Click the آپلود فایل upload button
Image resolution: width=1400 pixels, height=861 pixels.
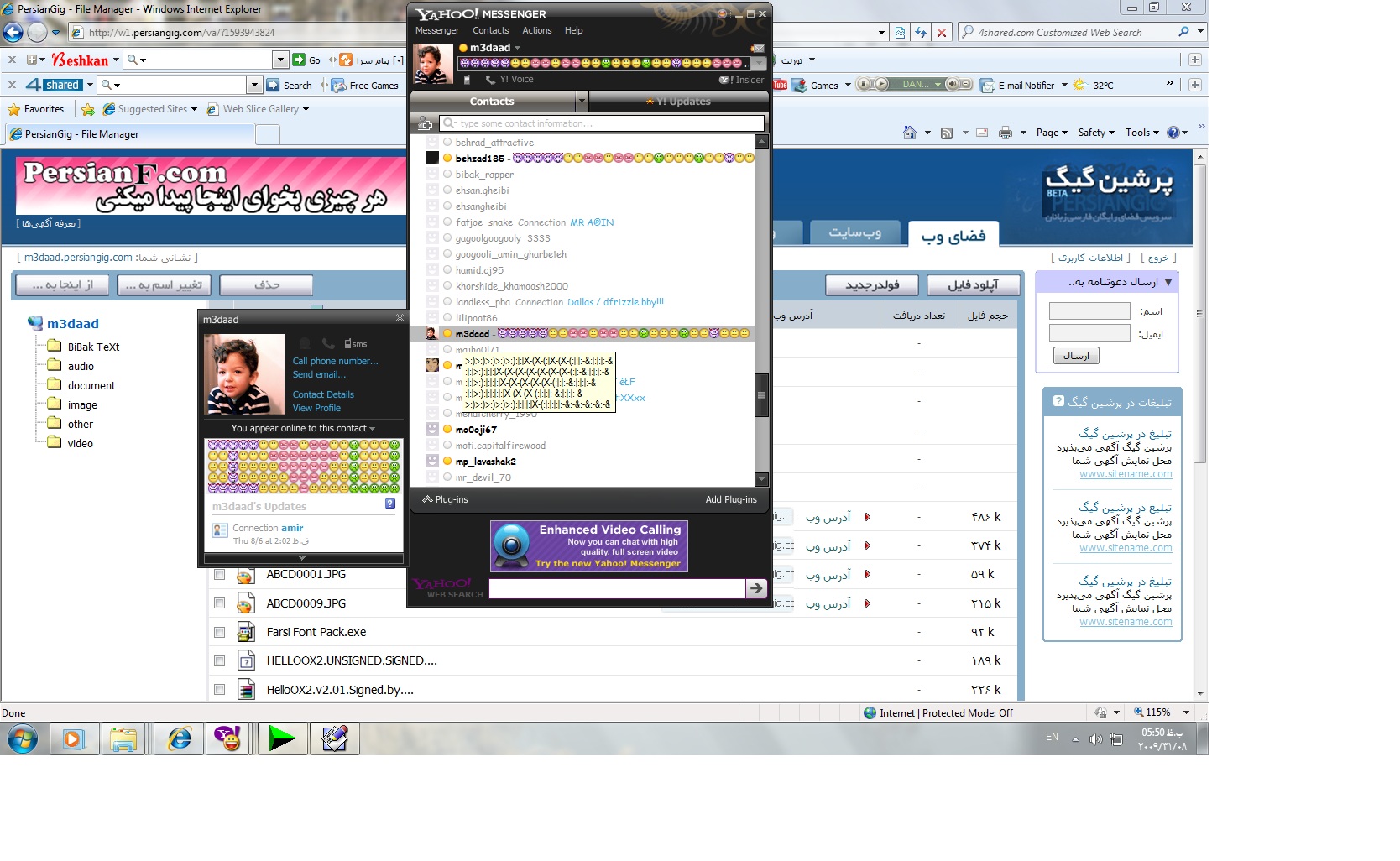click(x=974, y=285)
